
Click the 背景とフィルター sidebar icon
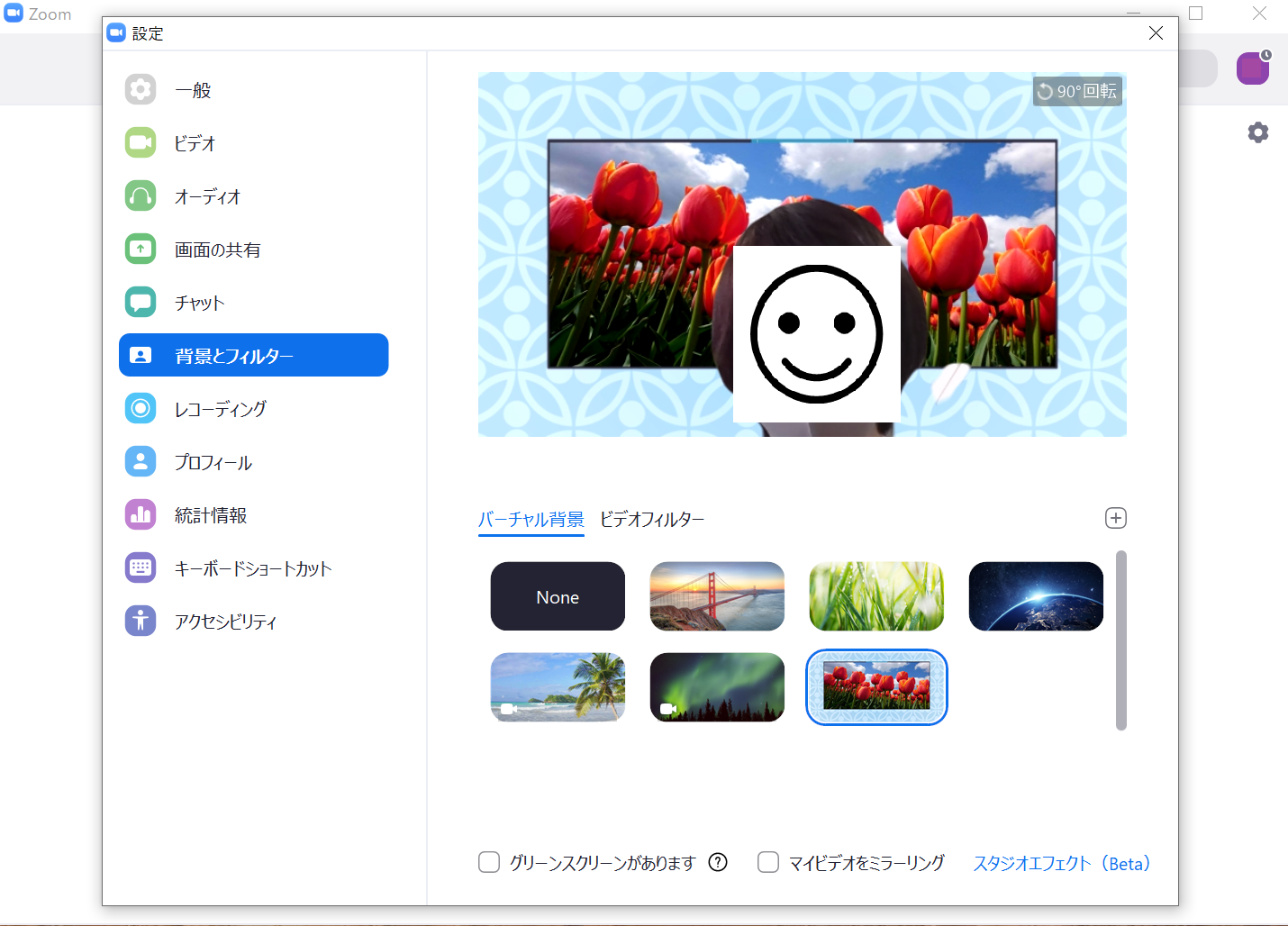click(x=141, y=355)
